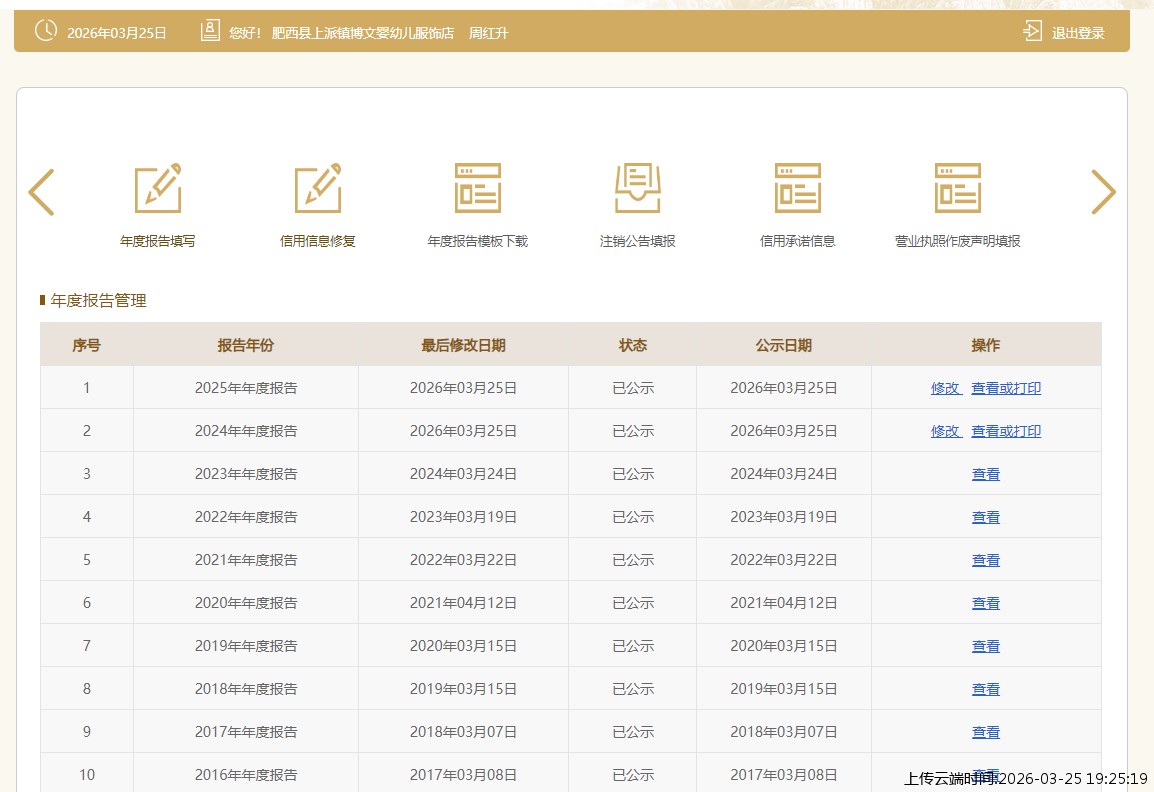This screenshot has width=1154, height=792.
Task: Open the 年度报告填写 icon
Action: pos(158,188)
